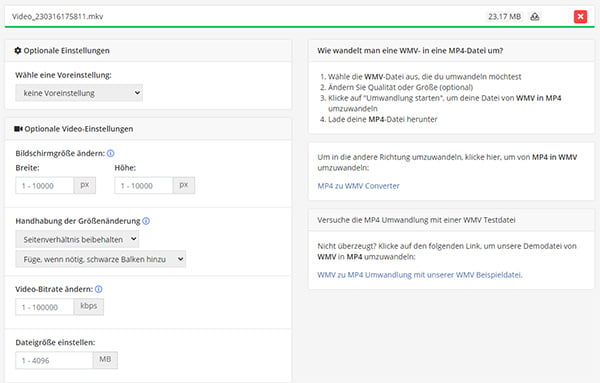This screenshot has width=600, height=383.
Task: Click the 'Wähle eine Voreinstellung:' label
Action: tap(64, 75)
